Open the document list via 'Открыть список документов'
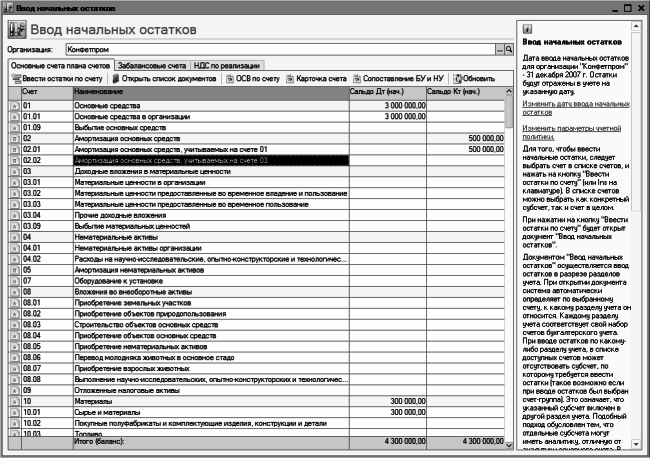 pyautogui.click(x=165, y=79)
